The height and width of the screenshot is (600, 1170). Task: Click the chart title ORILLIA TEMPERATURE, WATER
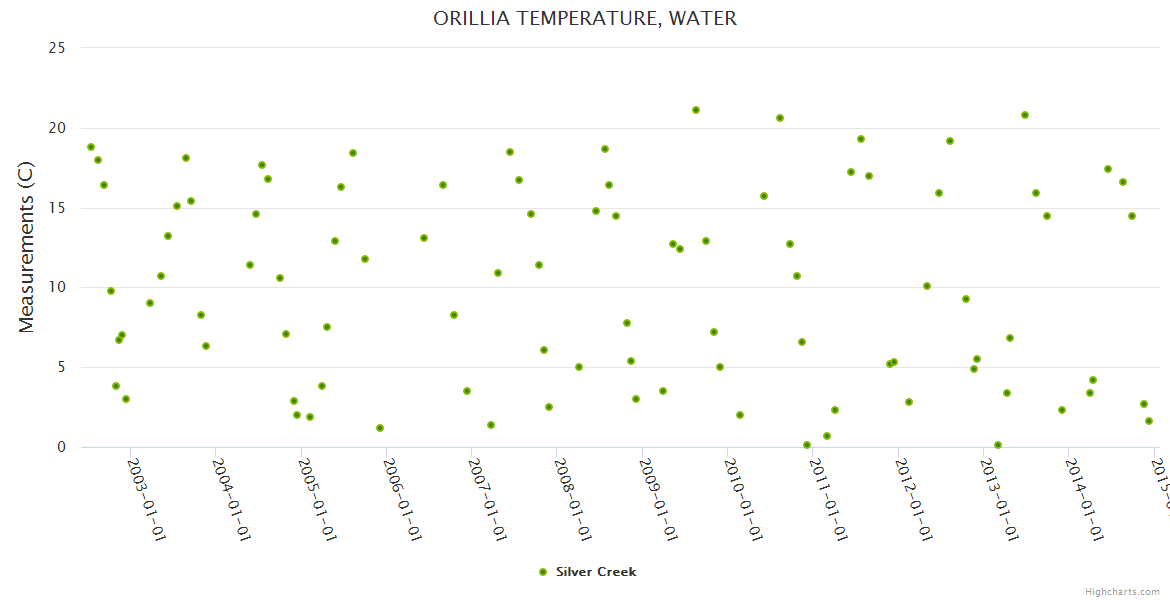[x=585, y=18]
